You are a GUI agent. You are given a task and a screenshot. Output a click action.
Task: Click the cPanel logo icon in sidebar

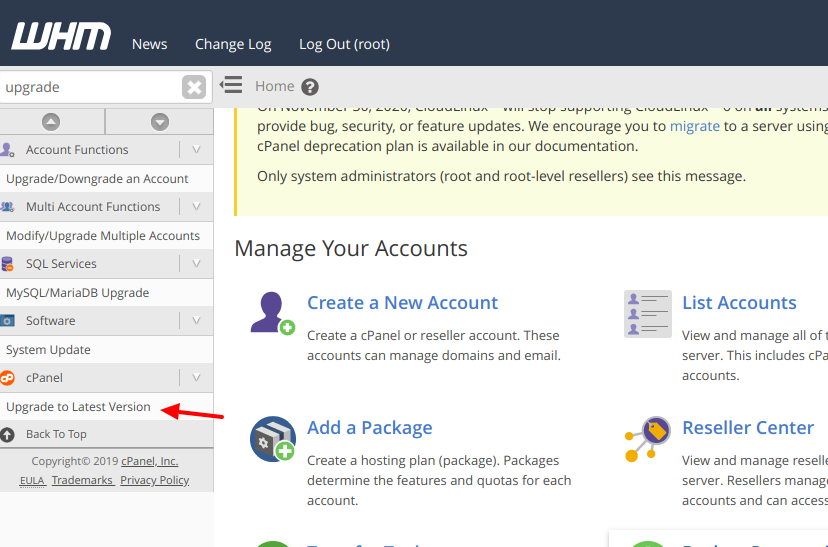point(7,378)
